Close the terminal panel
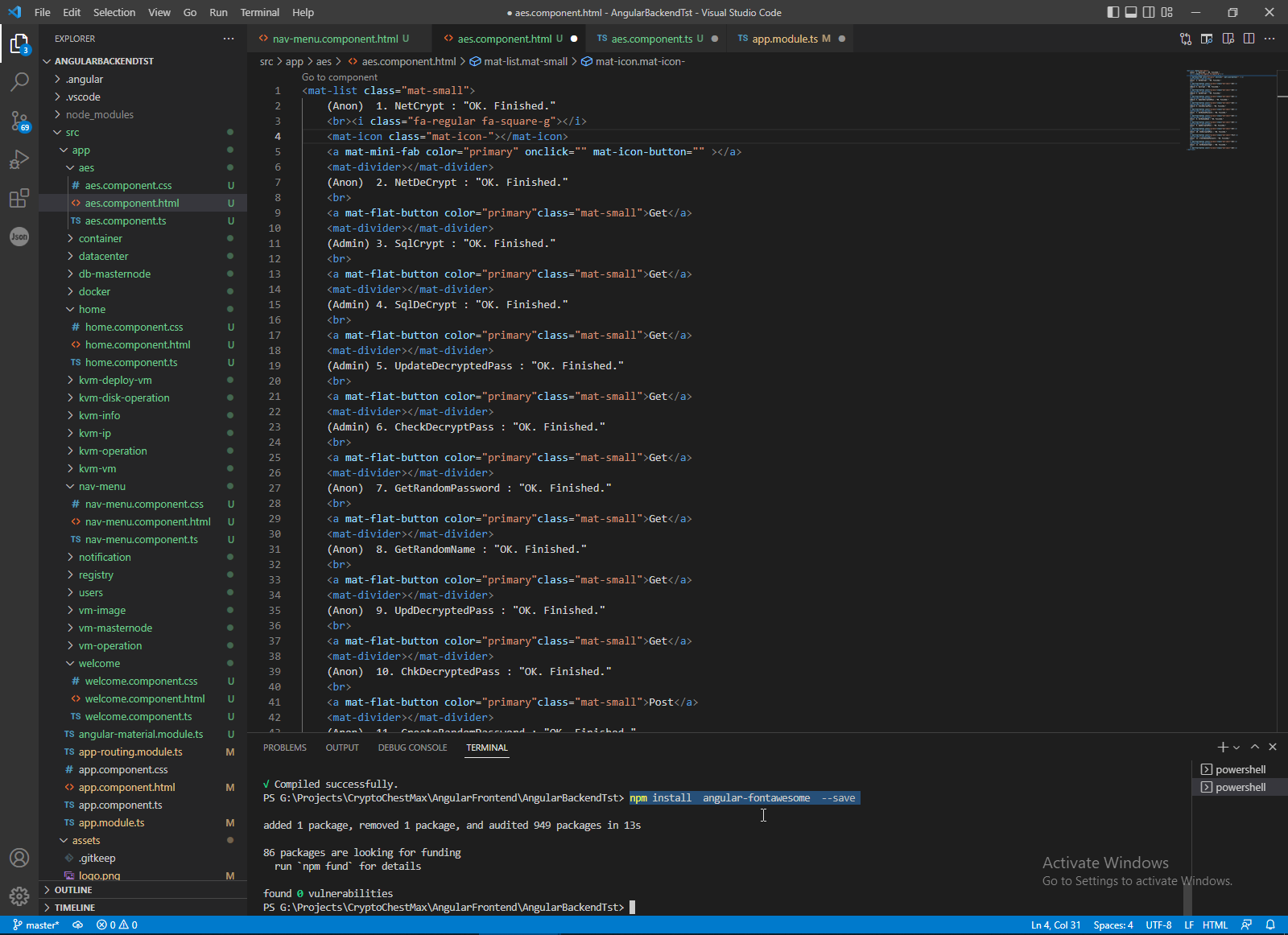 click(1273, 748)
